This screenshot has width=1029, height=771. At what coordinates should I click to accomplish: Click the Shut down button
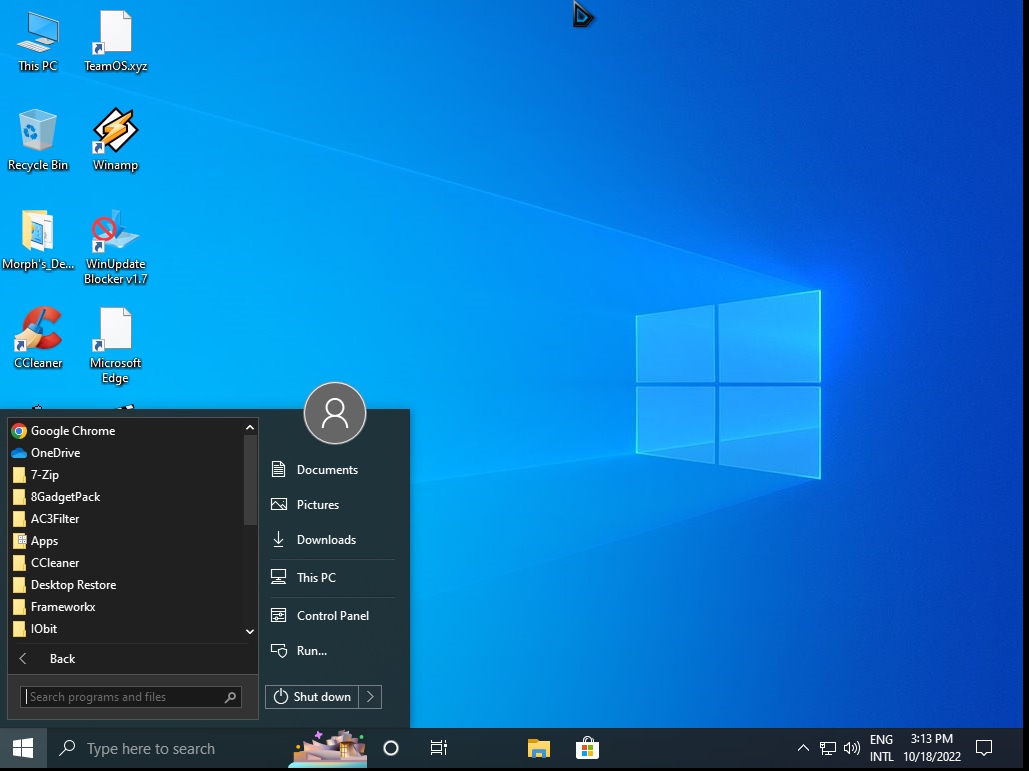[x=312, y=697]
